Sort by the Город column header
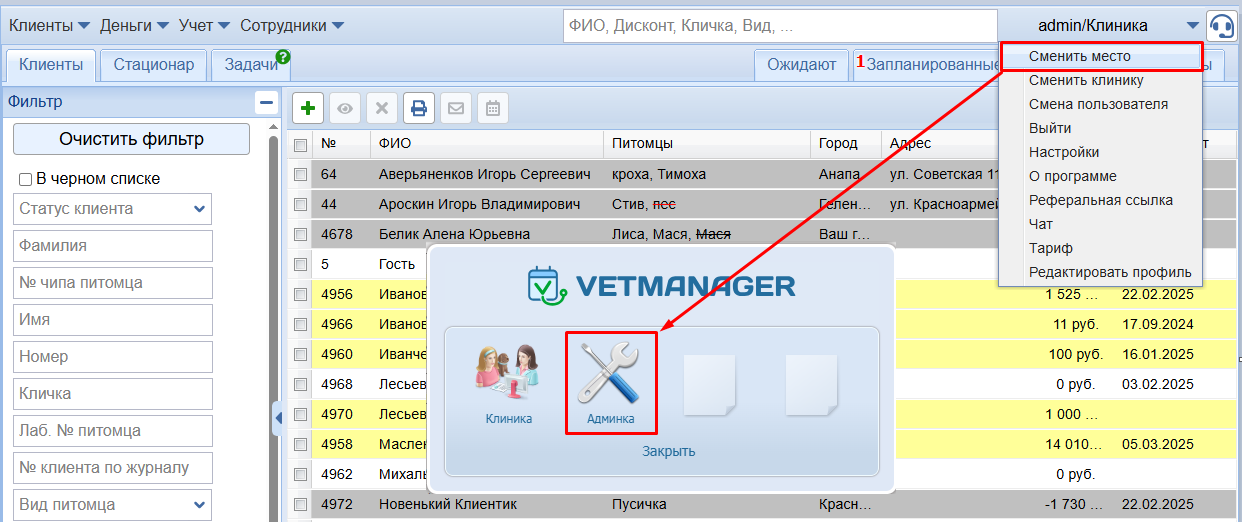 [x=845, y=144]
